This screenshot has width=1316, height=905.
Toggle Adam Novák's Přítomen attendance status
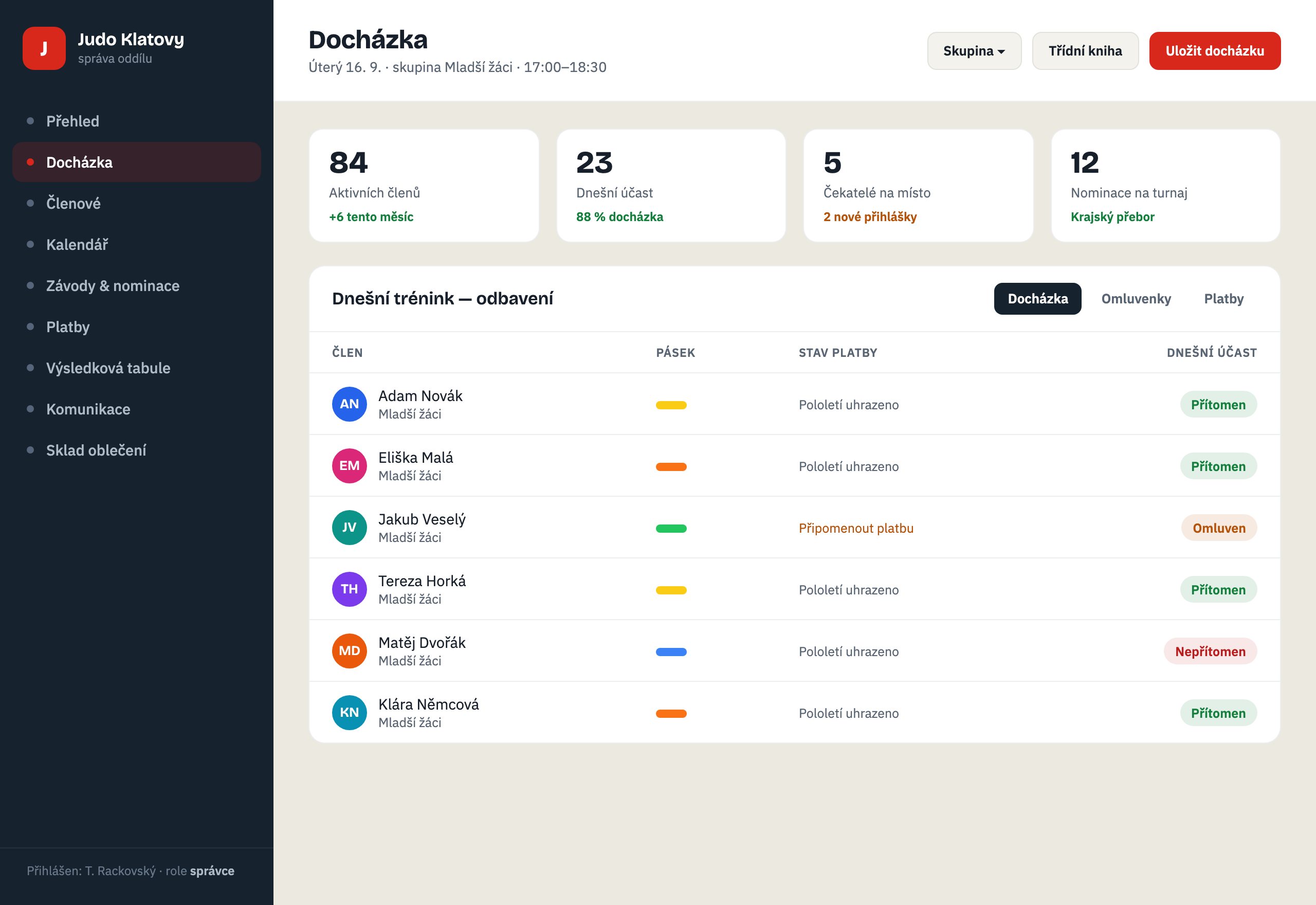1218,404
